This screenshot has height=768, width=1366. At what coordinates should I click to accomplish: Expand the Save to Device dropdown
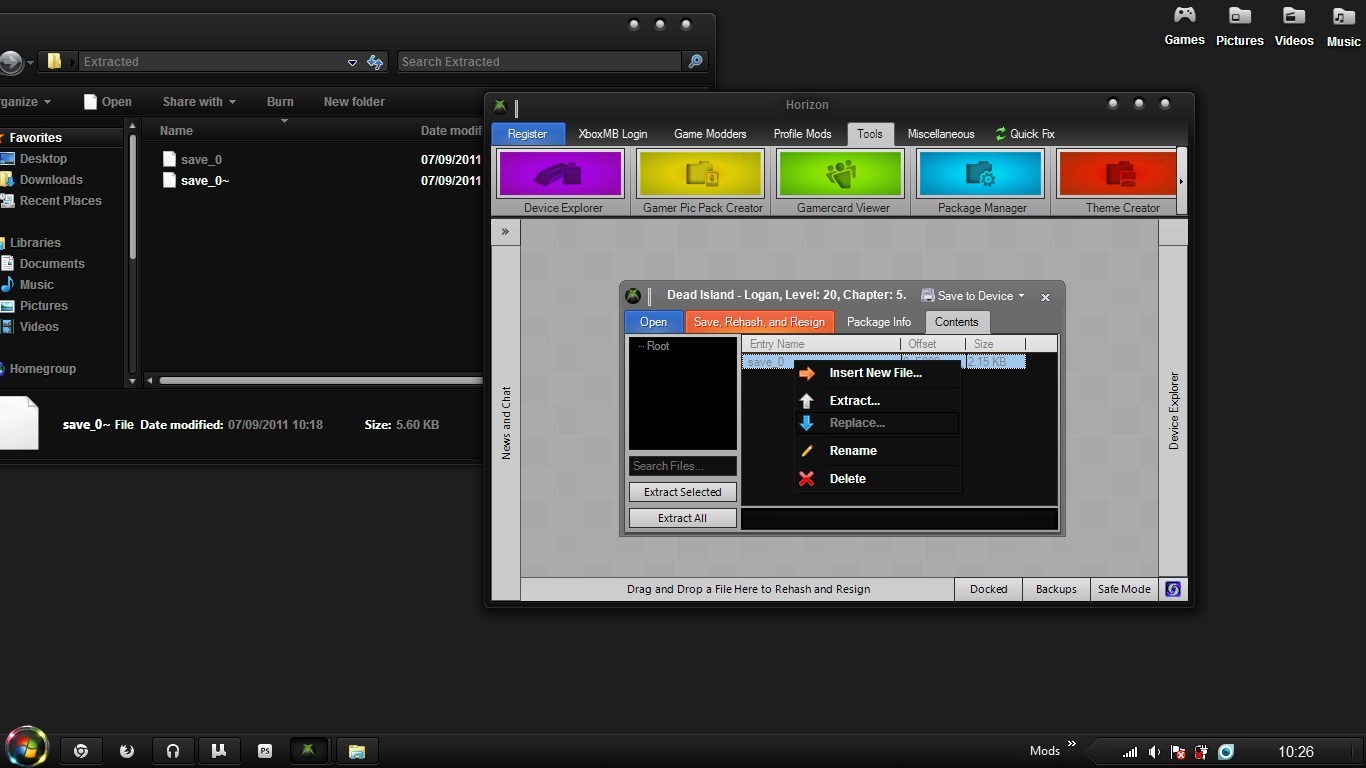click(x=974, y=296)
